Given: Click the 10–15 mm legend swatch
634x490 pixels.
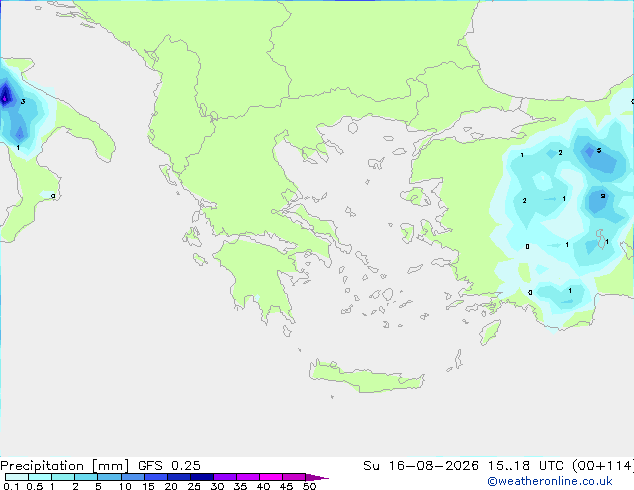Looking at the screenshot, I should coord(133,477).
